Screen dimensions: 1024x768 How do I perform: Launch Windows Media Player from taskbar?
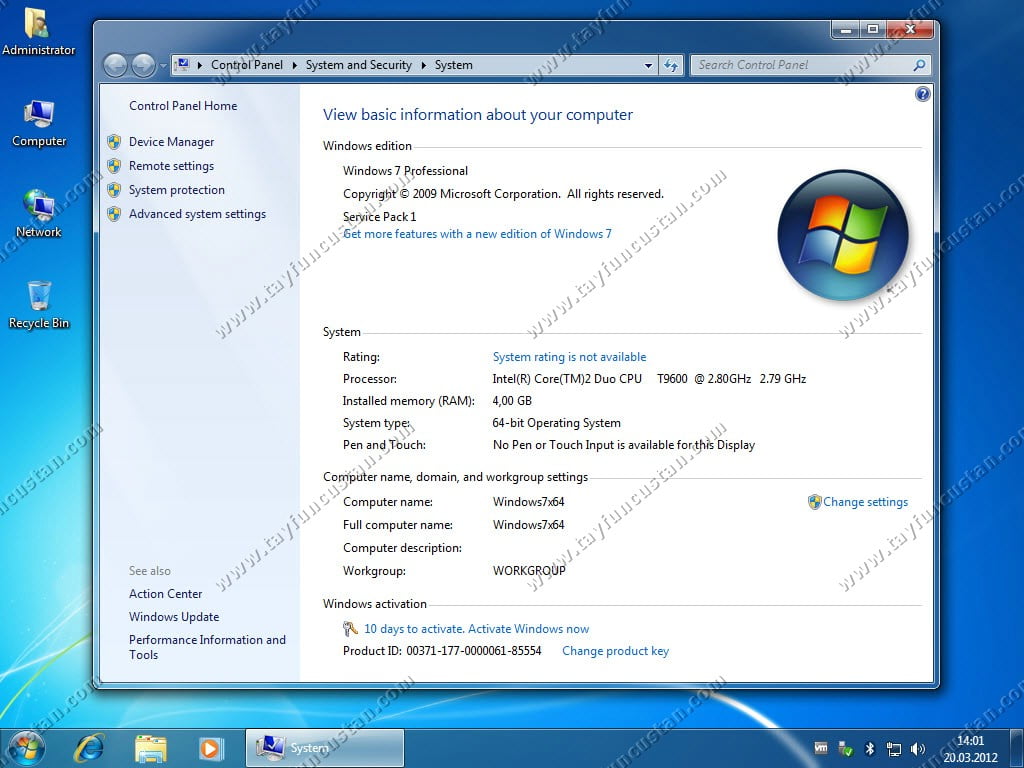(210, 747)
